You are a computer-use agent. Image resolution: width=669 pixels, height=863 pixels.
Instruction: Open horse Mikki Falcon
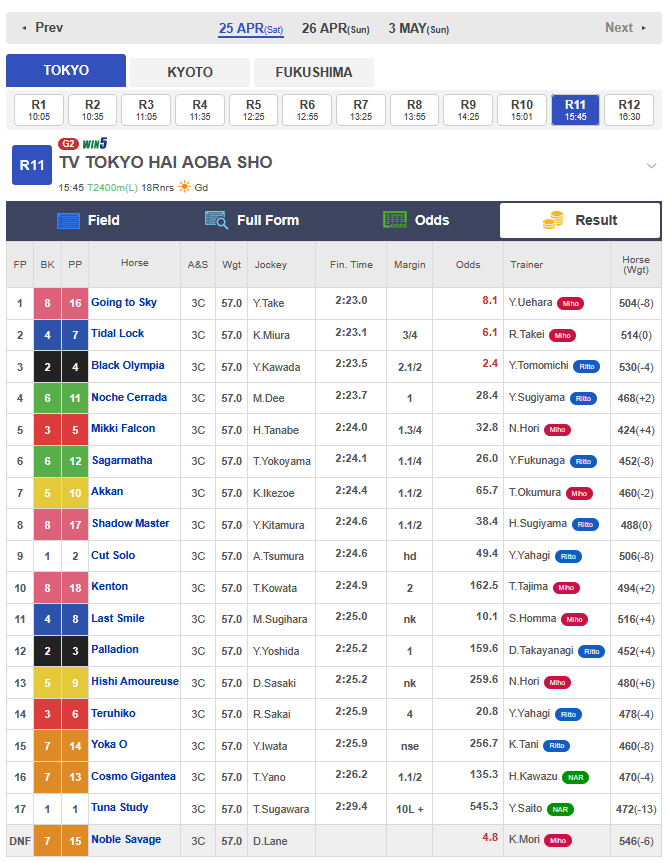tap(123, 428)
